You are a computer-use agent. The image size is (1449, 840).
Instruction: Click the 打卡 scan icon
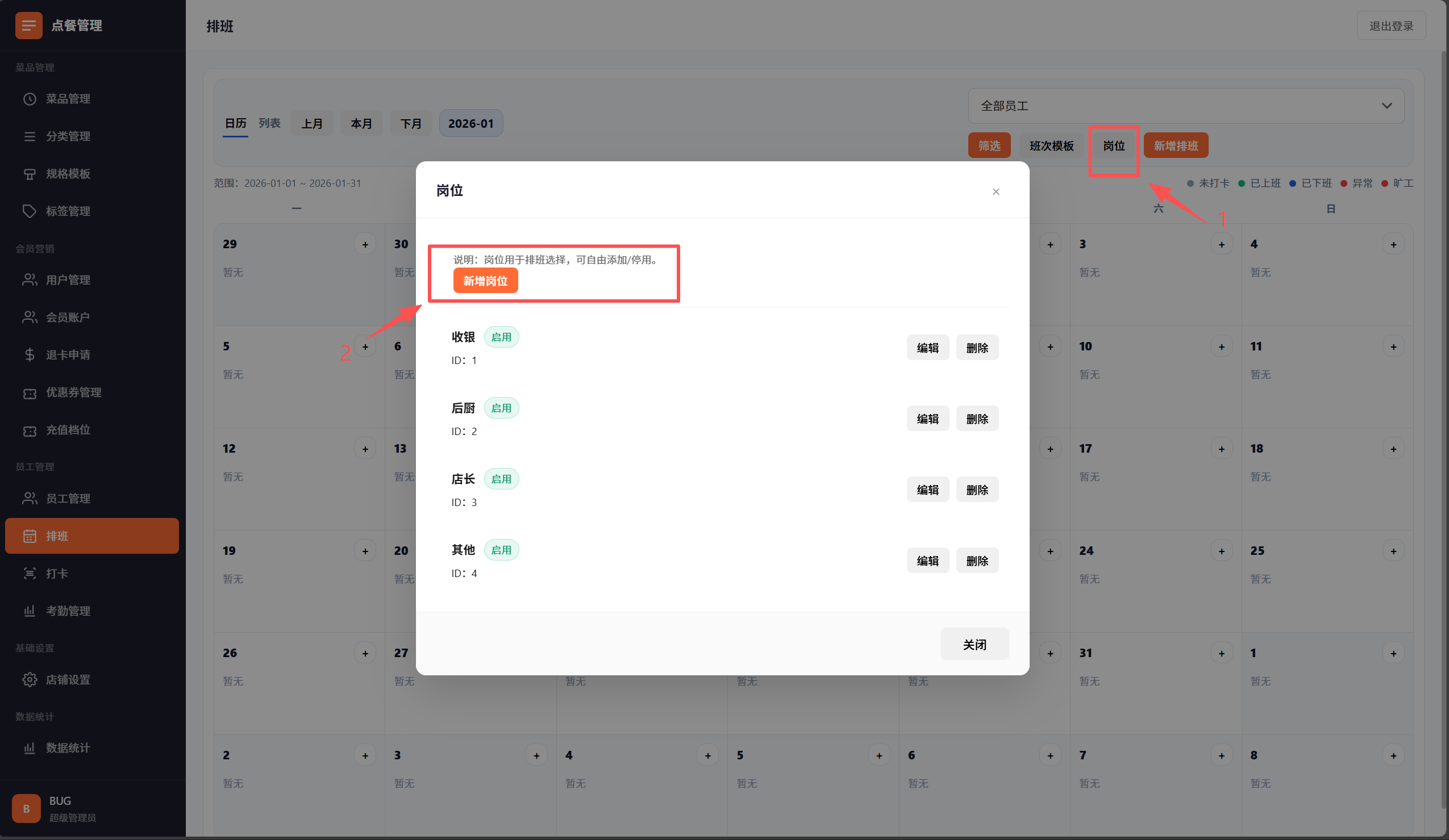[x=30, y=574]
